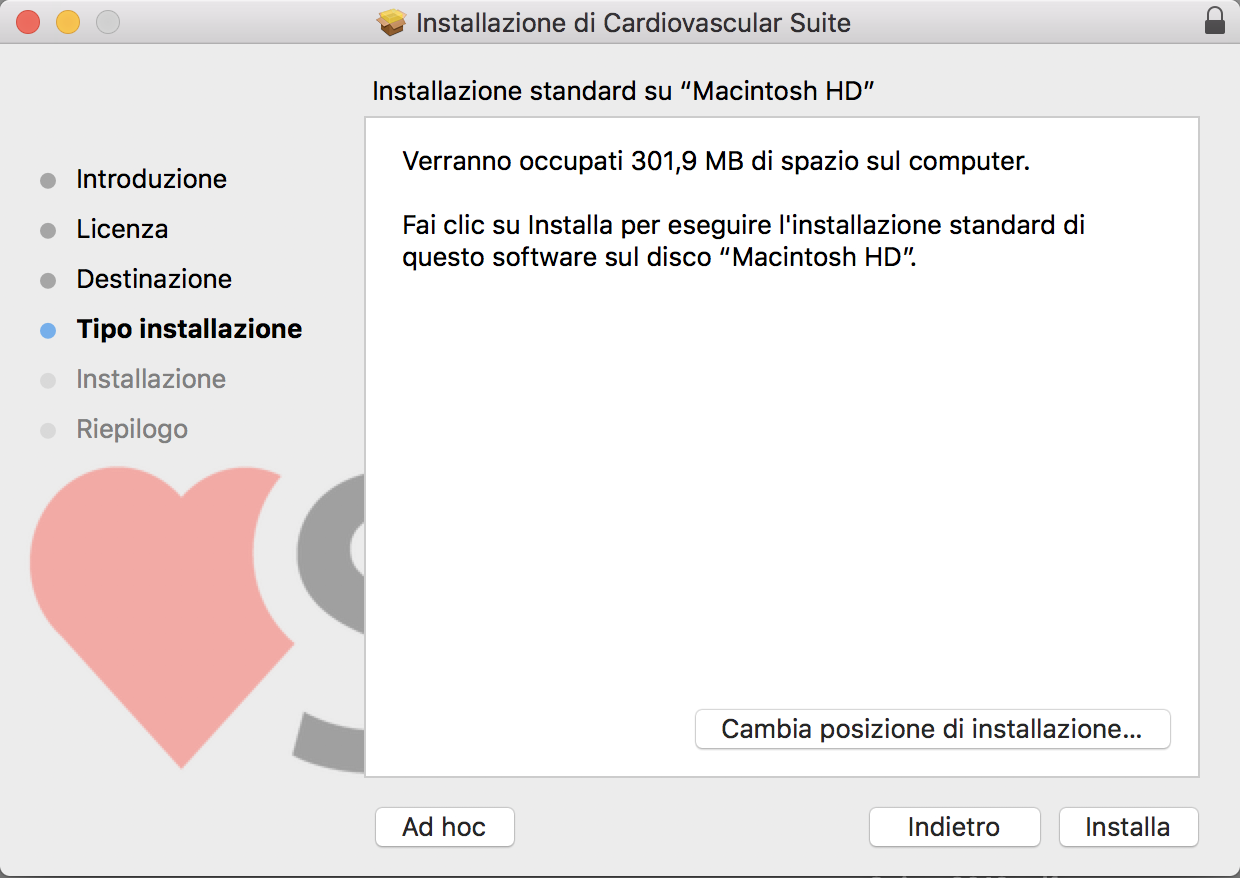Open the Ad hoc custom install options
Screen dimensions: 1240x878
tap(444, 827)
